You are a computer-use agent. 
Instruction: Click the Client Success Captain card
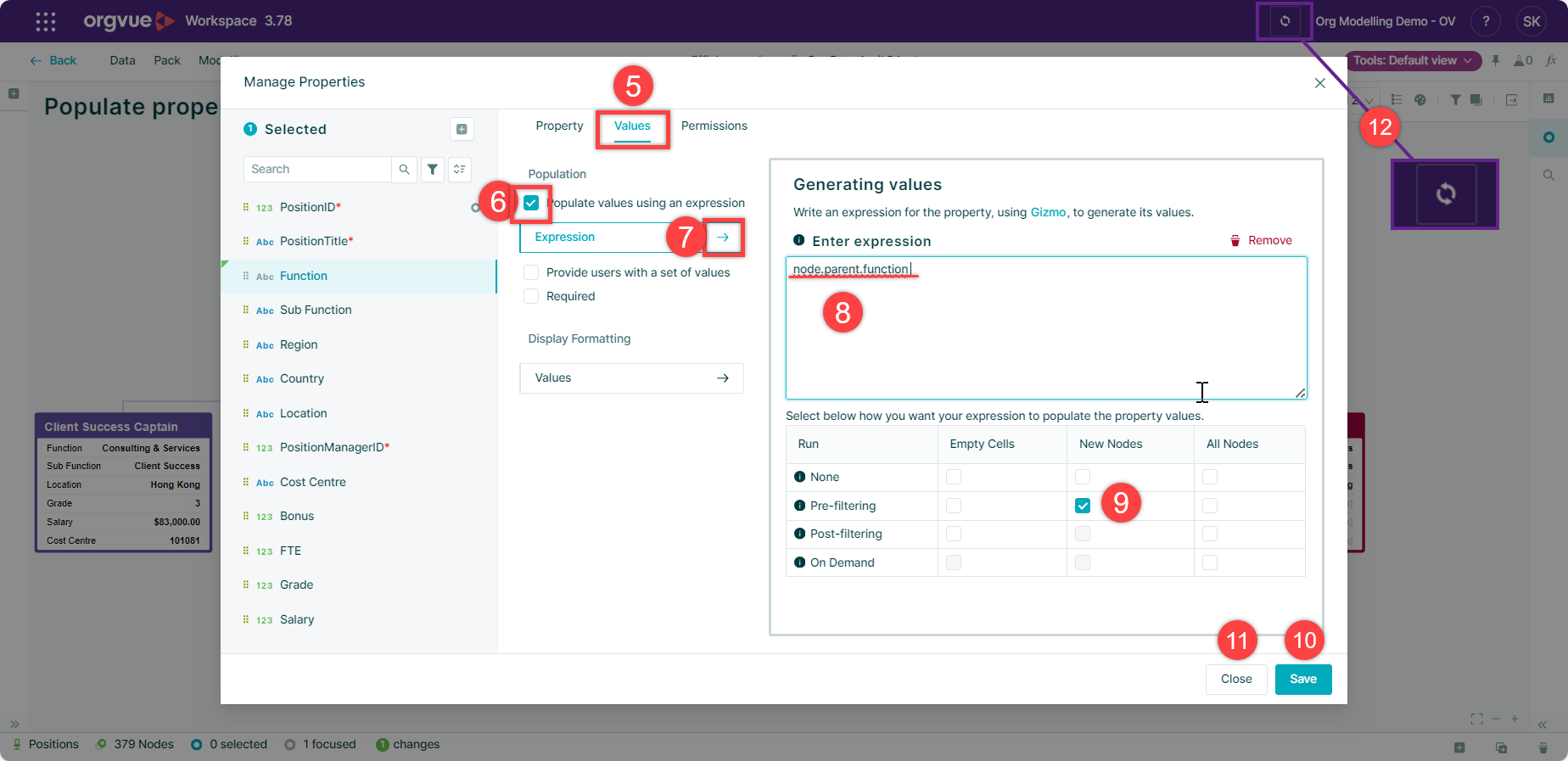coord(123,483)
